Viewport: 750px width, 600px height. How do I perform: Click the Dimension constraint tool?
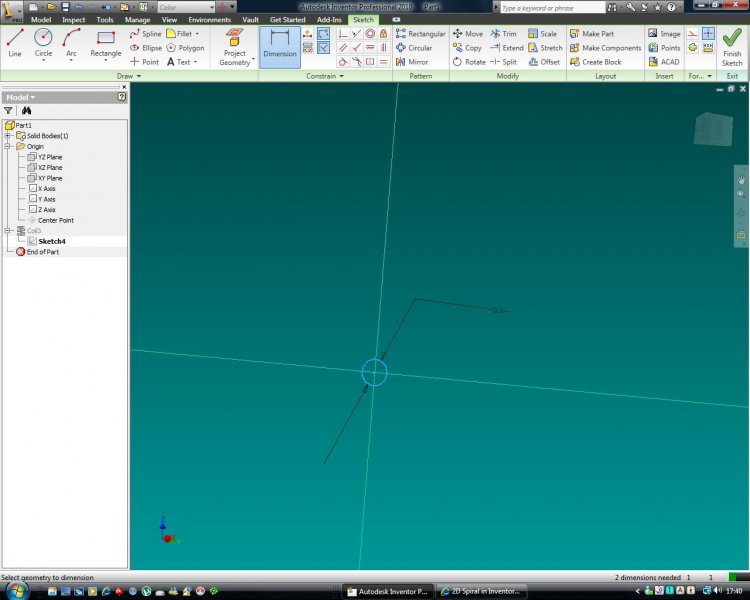[279, 45]
